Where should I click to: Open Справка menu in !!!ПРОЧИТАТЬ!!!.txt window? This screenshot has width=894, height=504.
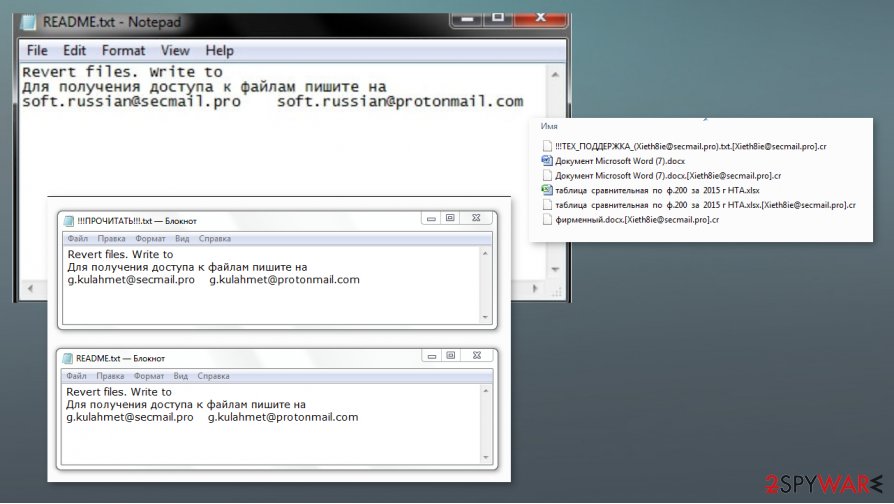(214, 238)
